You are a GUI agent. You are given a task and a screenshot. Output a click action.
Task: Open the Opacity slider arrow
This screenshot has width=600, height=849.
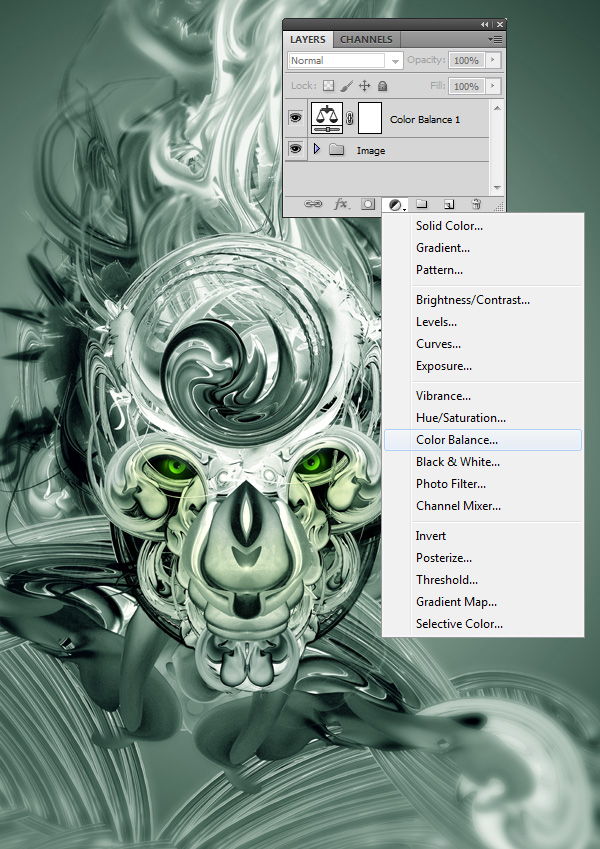491,61
